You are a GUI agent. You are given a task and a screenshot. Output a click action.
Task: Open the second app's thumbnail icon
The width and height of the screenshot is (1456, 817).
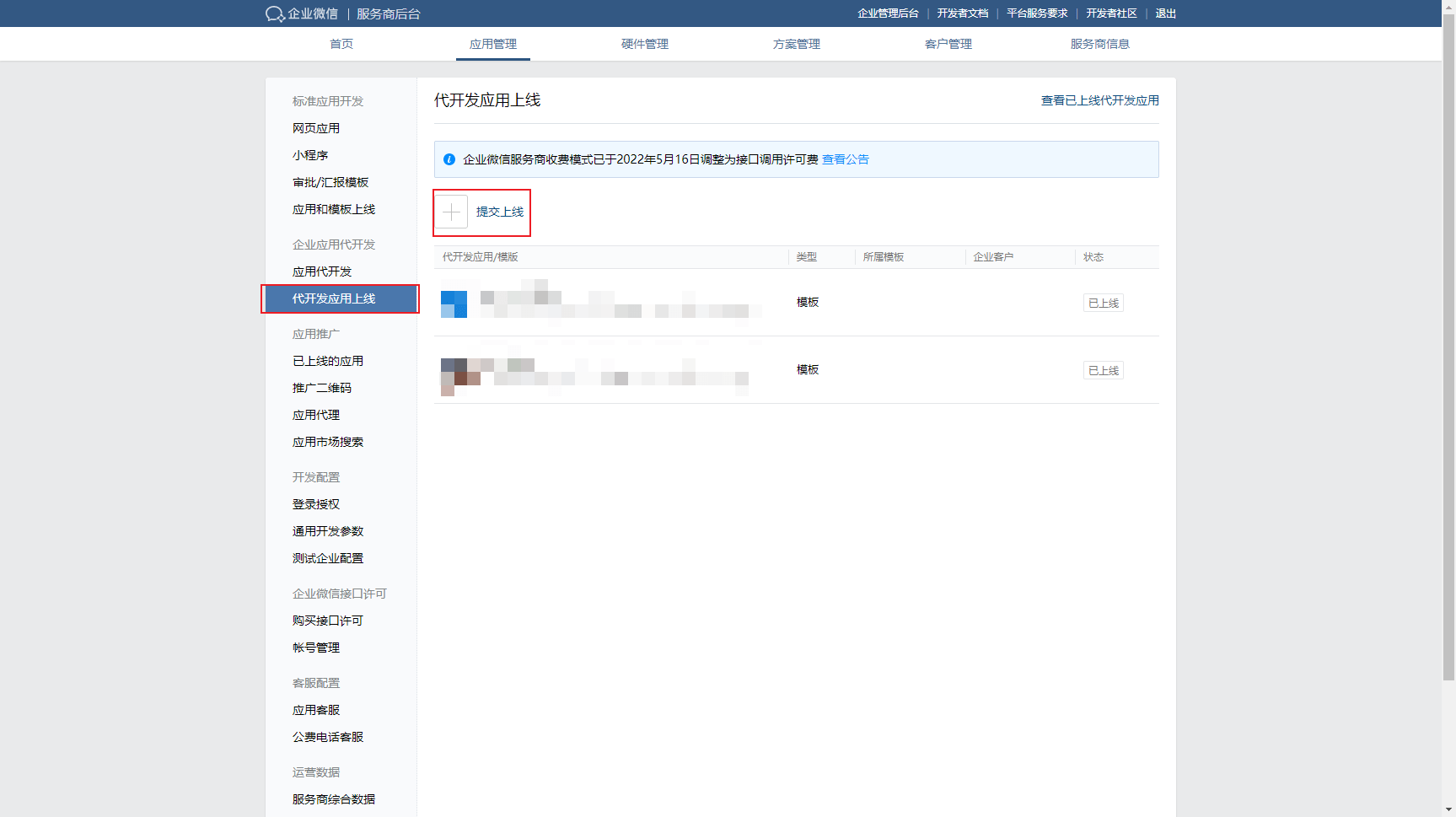point(455,376)
